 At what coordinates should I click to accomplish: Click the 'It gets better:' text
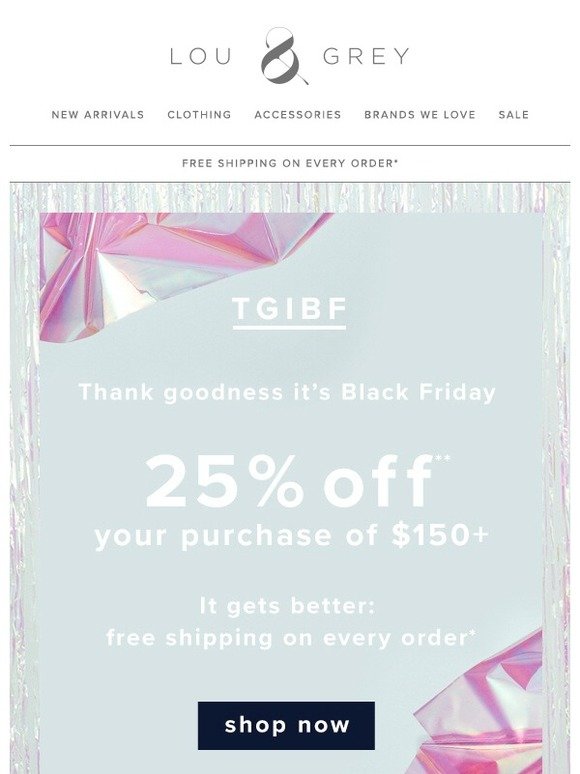pos(287,606)
